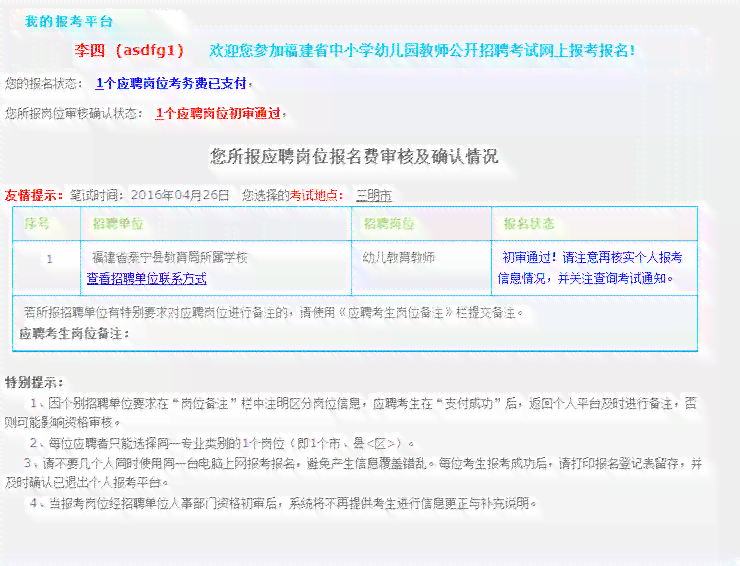Click the exam date 2016年04月26日
The image size is (740, 566).
click(x=180, y=195)
